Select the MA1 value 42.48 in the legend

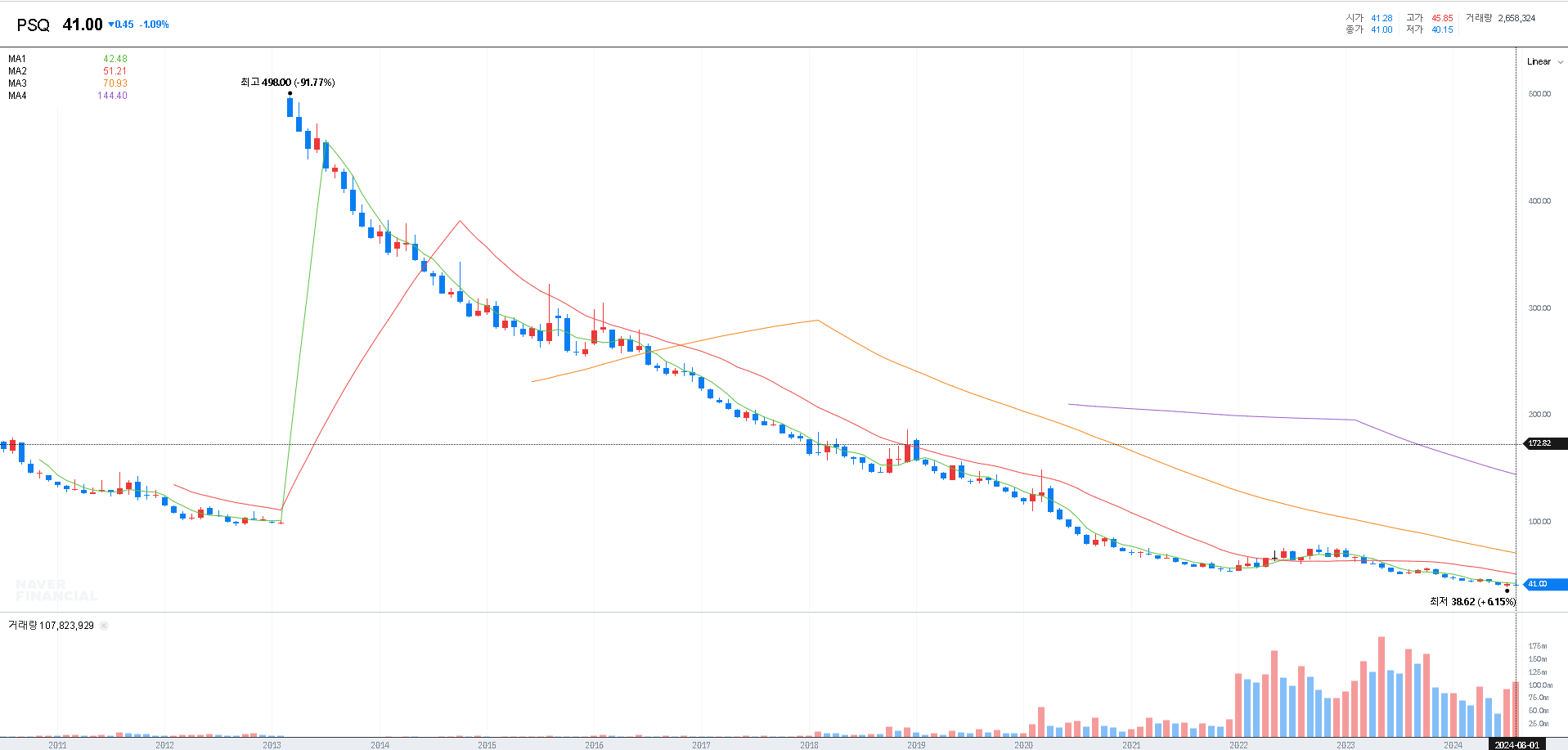click(x=115, y=59)
